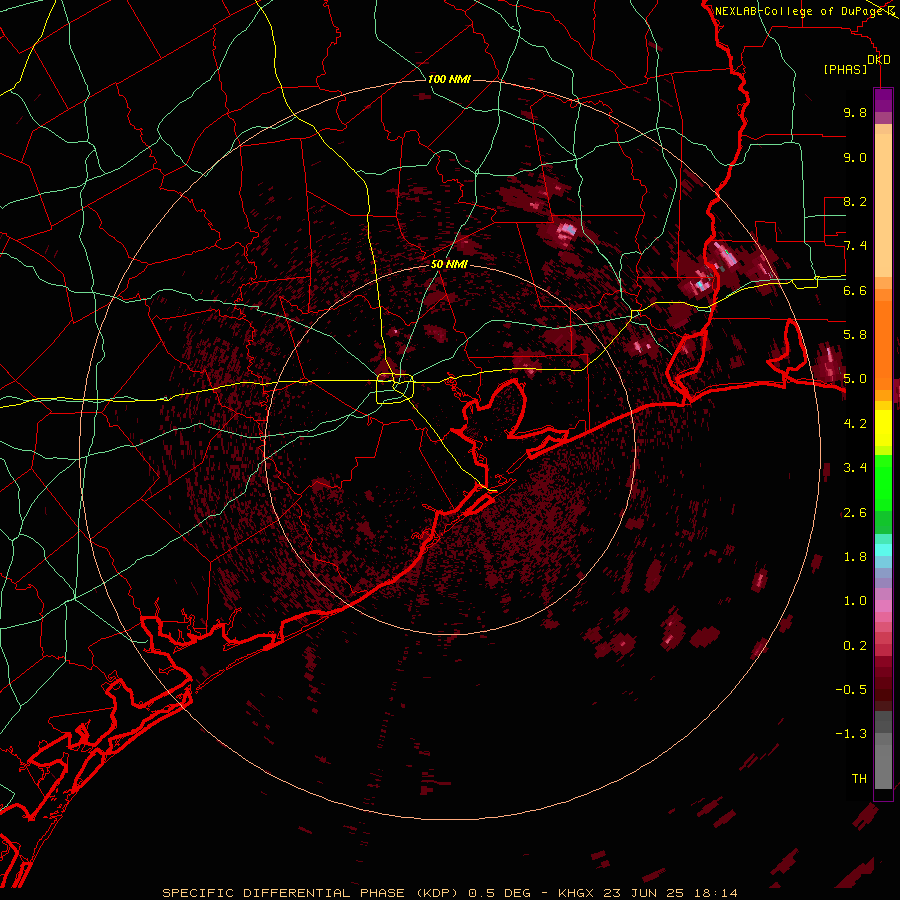This screenshot has width=900, height=900.
Task: Select the purple top segment of color bar
Action: point(883,100)
